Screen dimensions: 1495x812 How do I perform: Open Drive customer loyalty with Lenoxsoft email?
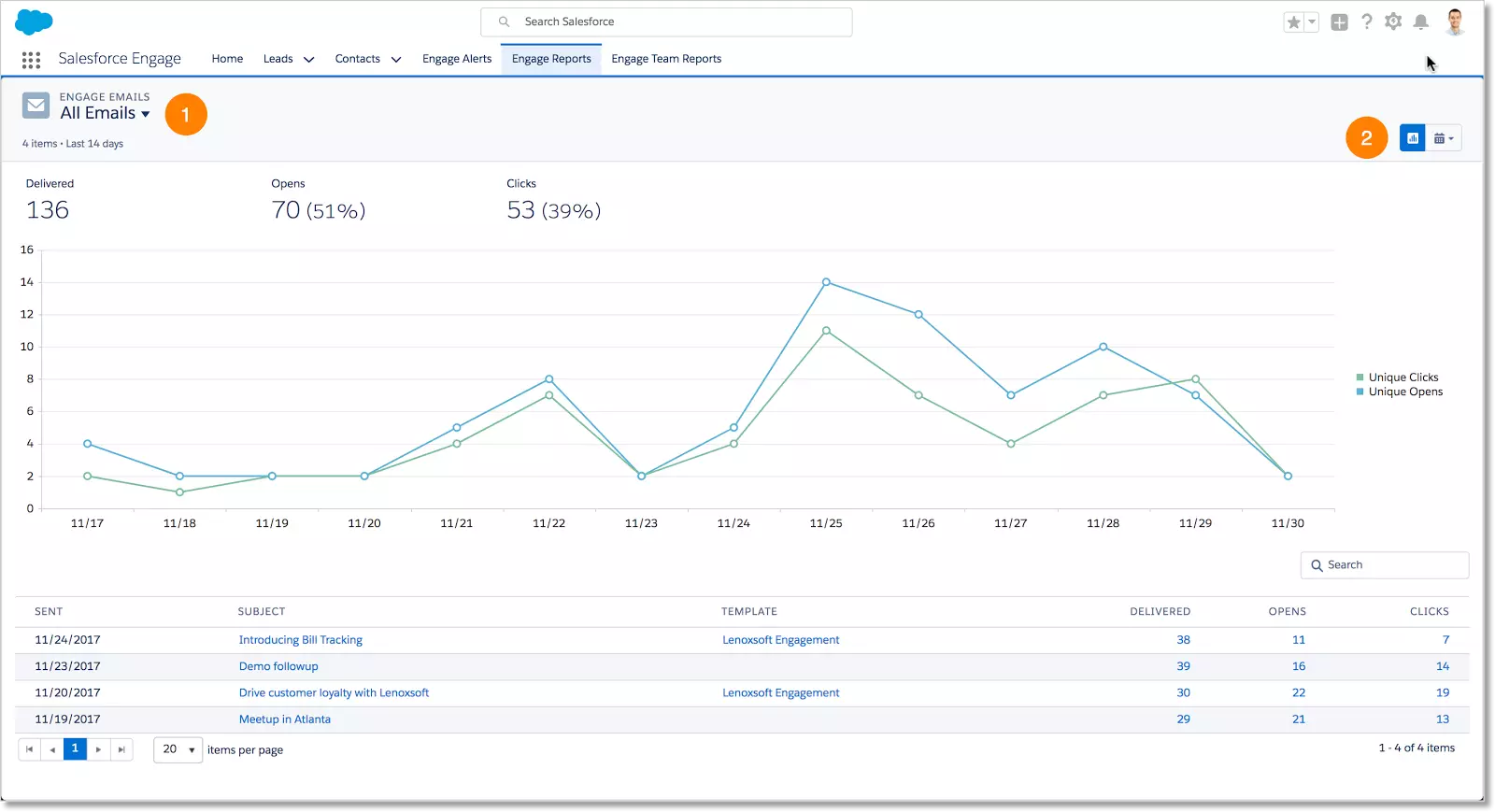pyautogui.click(x=334, y=692)
